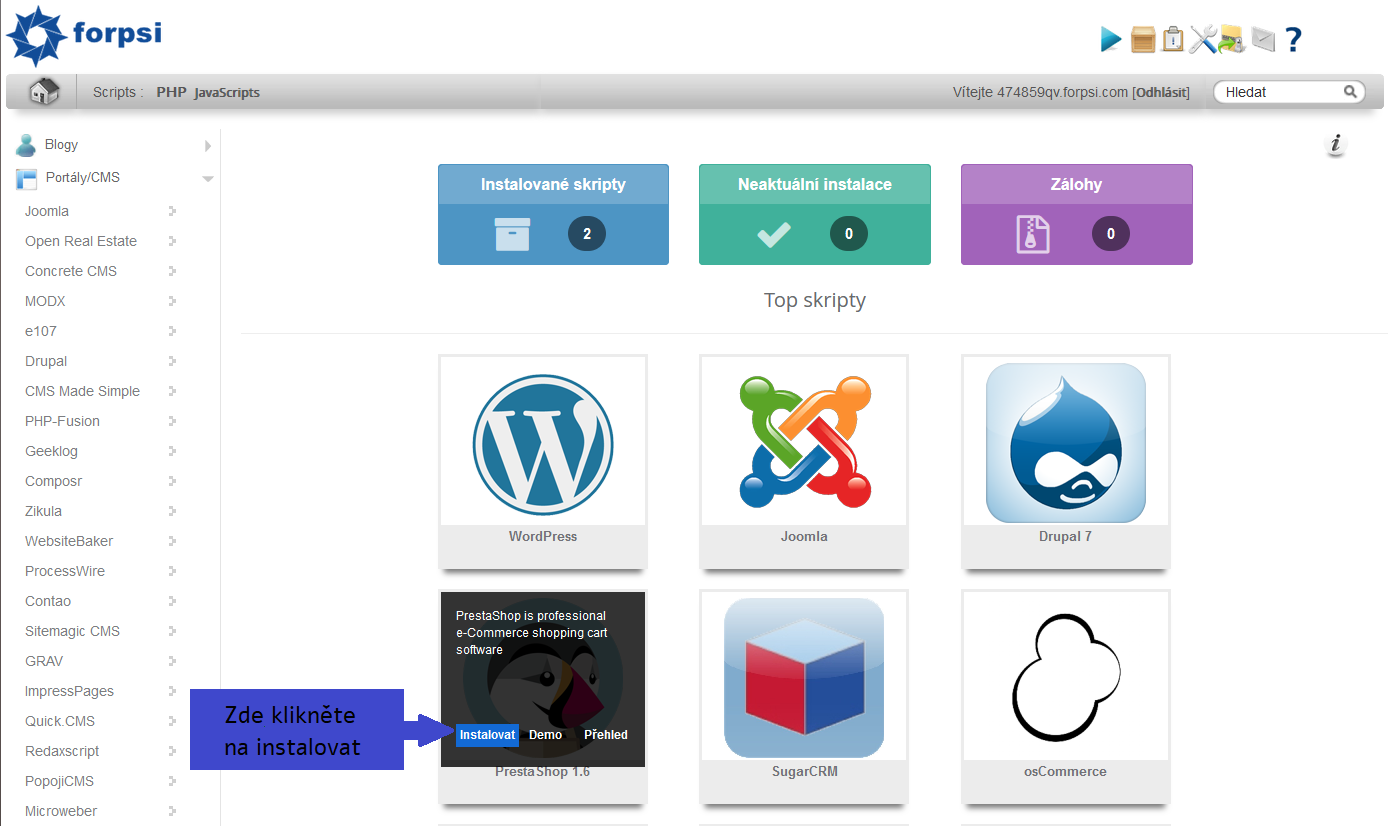
Task: Click the forpsi logo
Action: [x=84, y=34]
